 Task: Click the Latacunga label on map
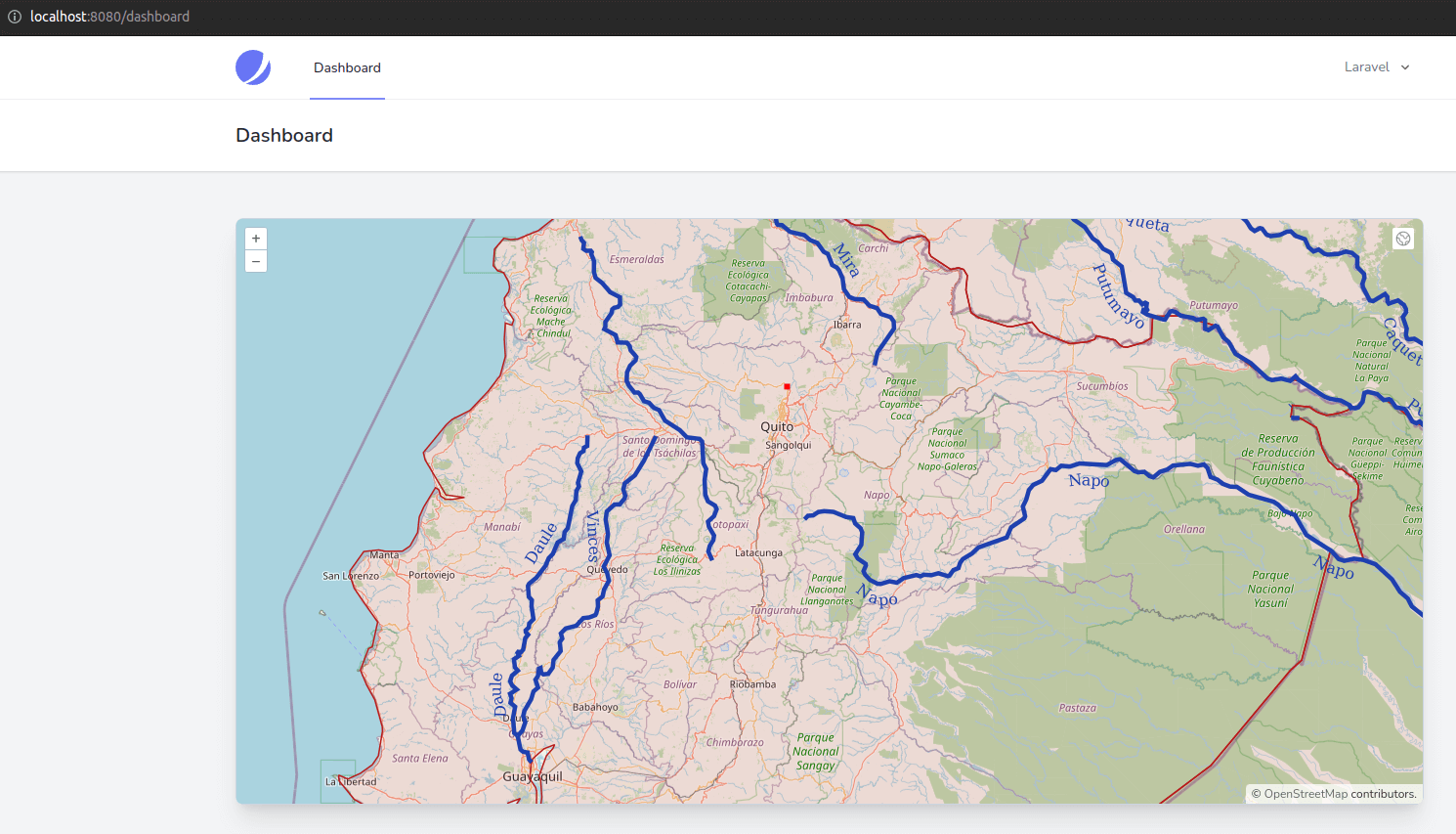(758, 552)
